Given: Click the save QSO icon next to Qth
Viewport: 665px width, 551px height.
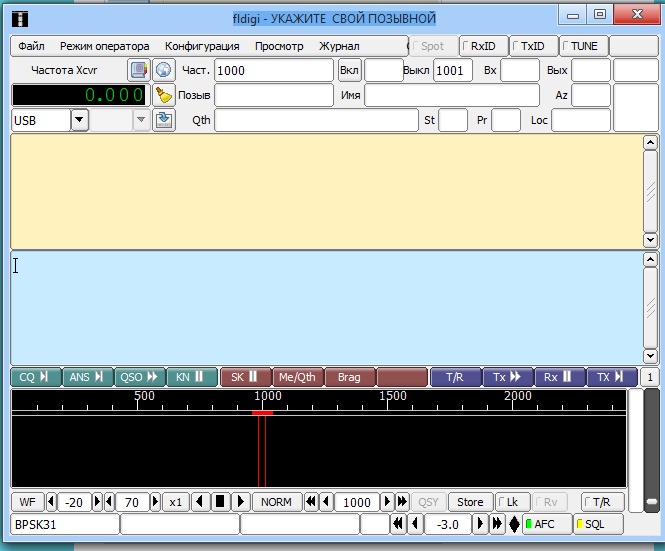Looking at the screenshot, I should click(x=165, y=120).
